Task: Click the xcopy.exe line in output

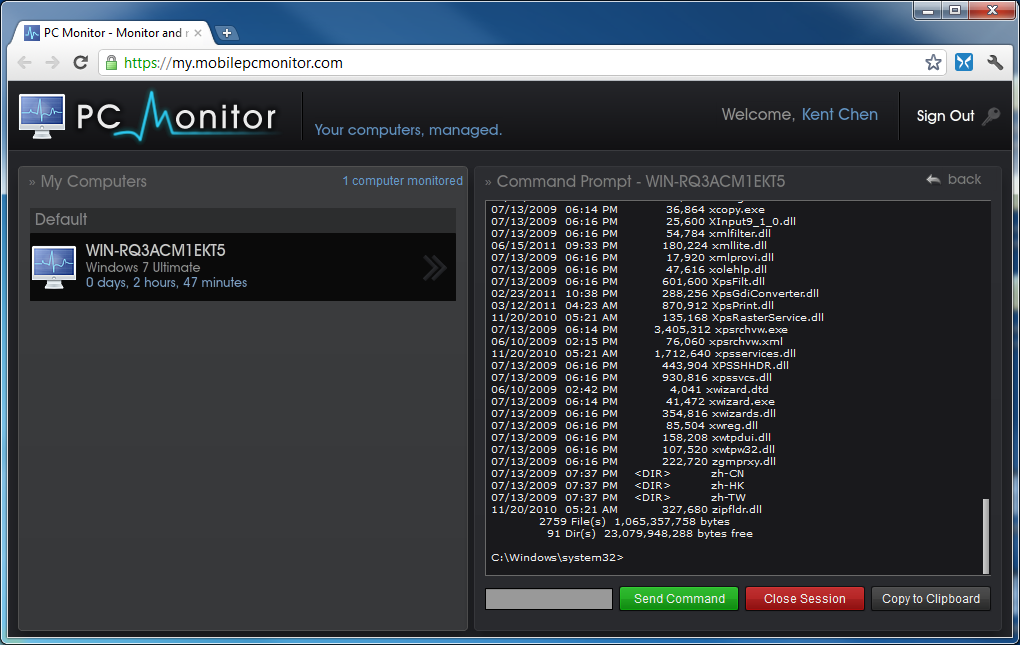Action: pos(628,209)
